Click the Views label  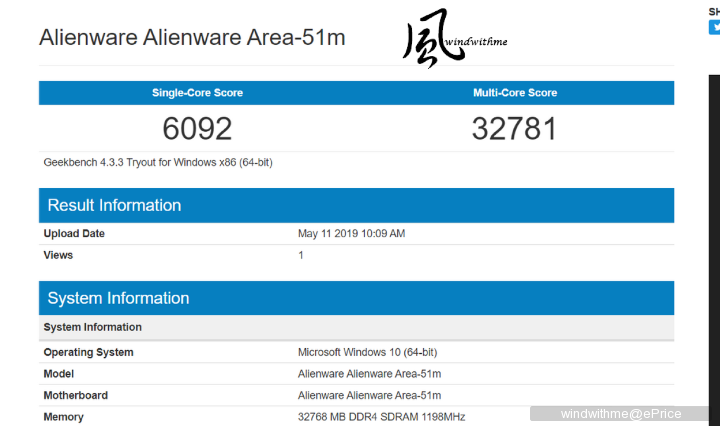[58, 255]
